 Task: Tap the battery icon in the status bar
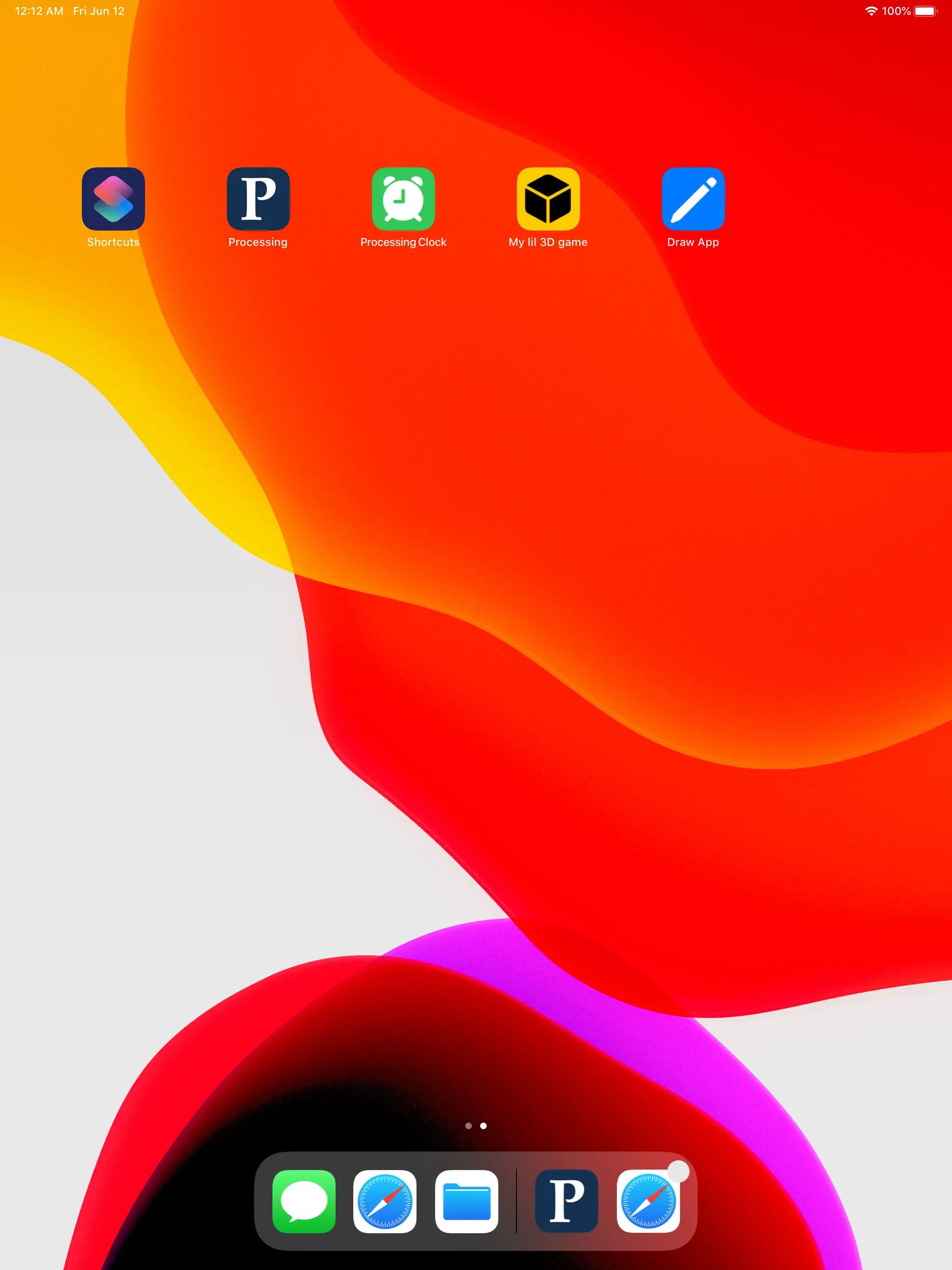click(925, 11)
